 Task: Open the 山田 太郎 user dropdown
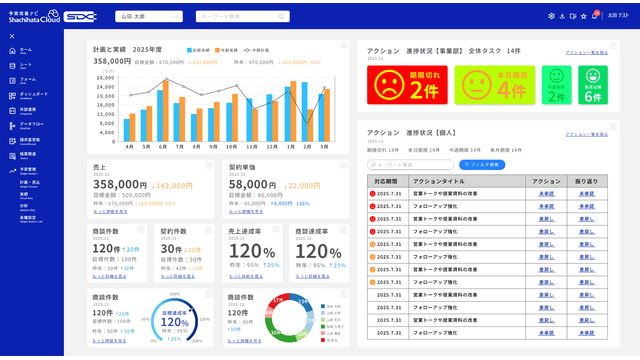[149, 17]
